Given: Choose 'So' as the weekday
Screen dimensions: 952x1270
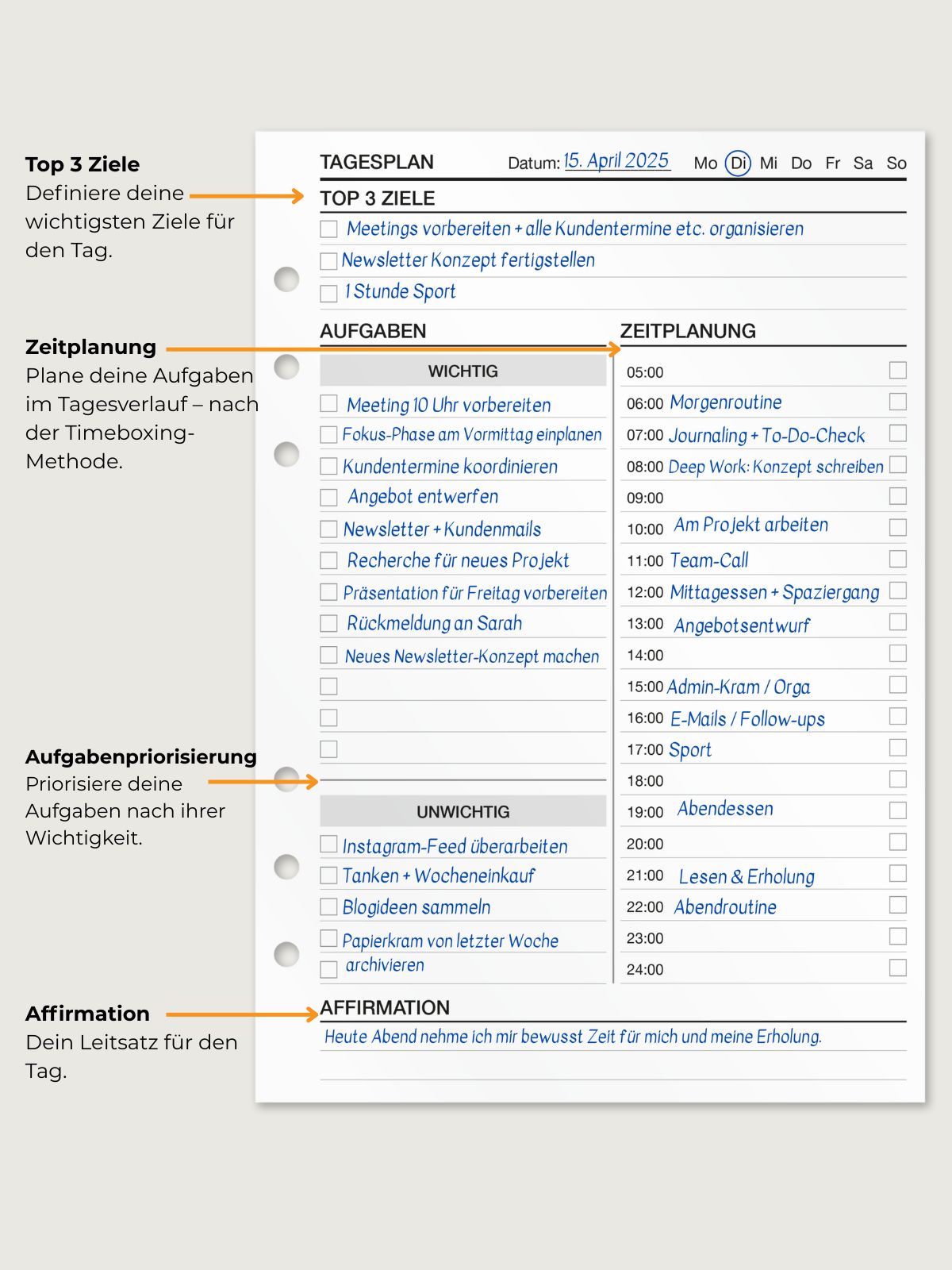Looking at the screenshot, I should click(896, 164).
